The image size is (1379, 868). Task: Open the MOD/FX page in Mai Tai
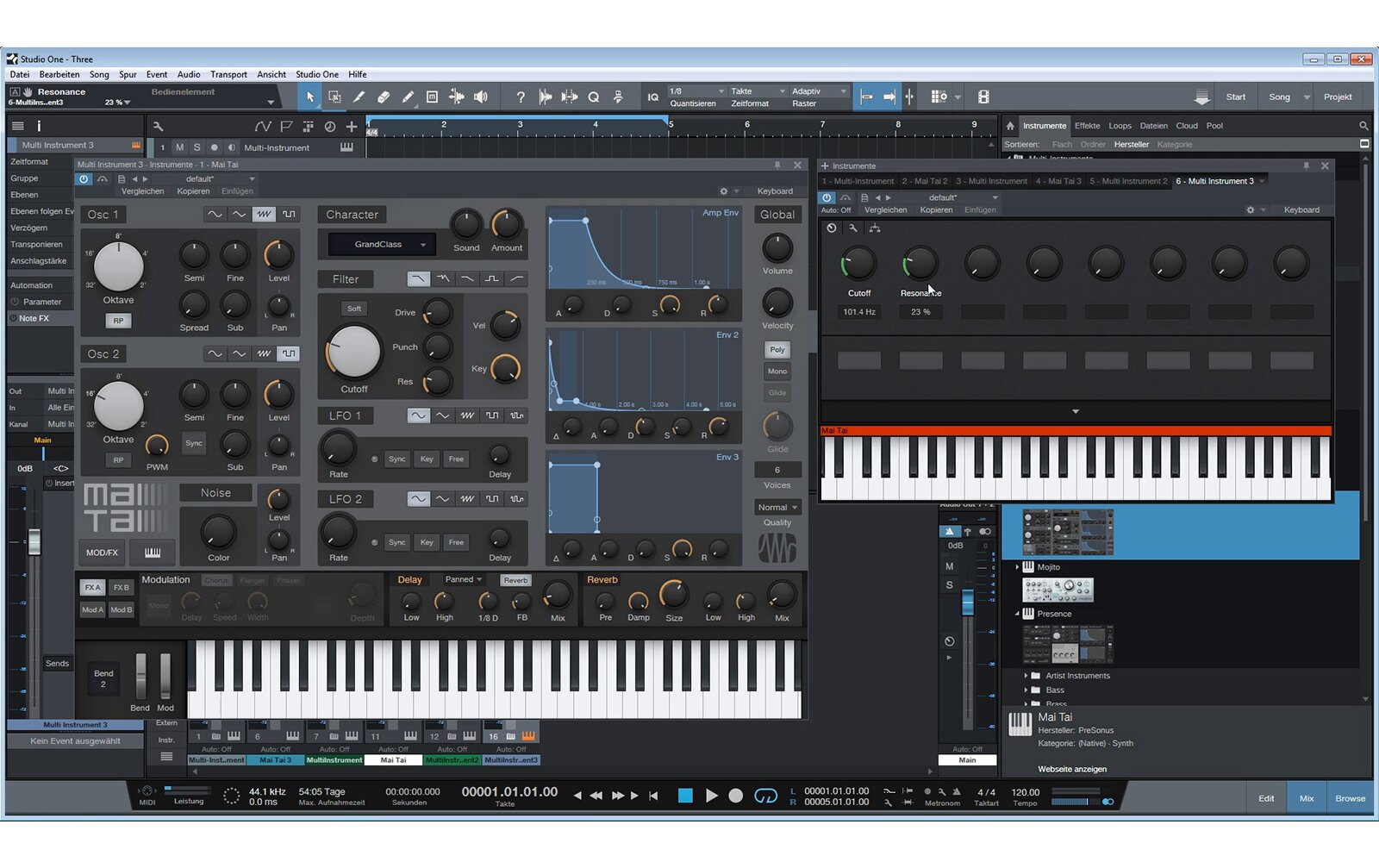click(x=102, y=553)
